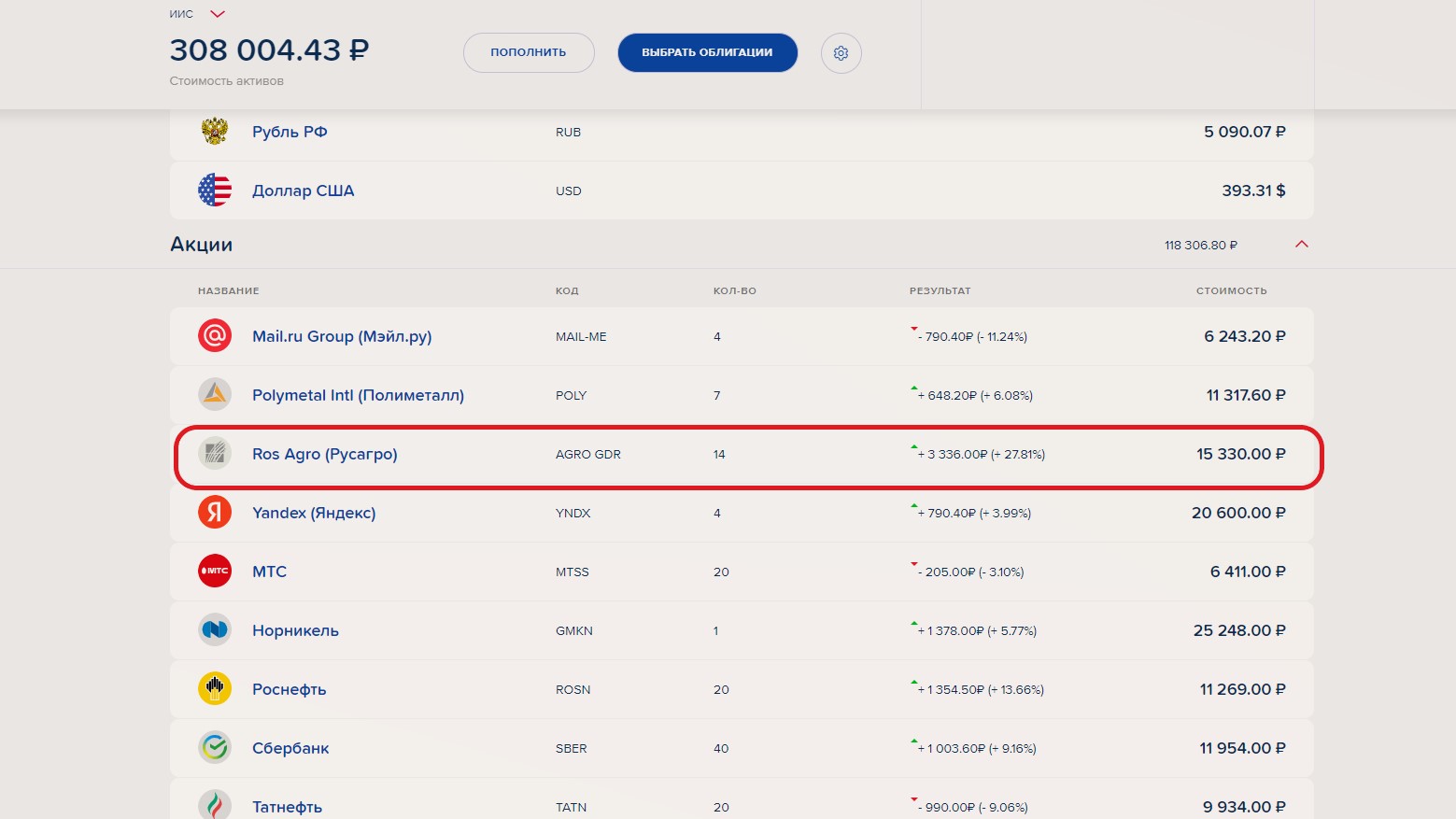Click the Ros Agro logo icon

pyautogui.click(x=215, y=454)
